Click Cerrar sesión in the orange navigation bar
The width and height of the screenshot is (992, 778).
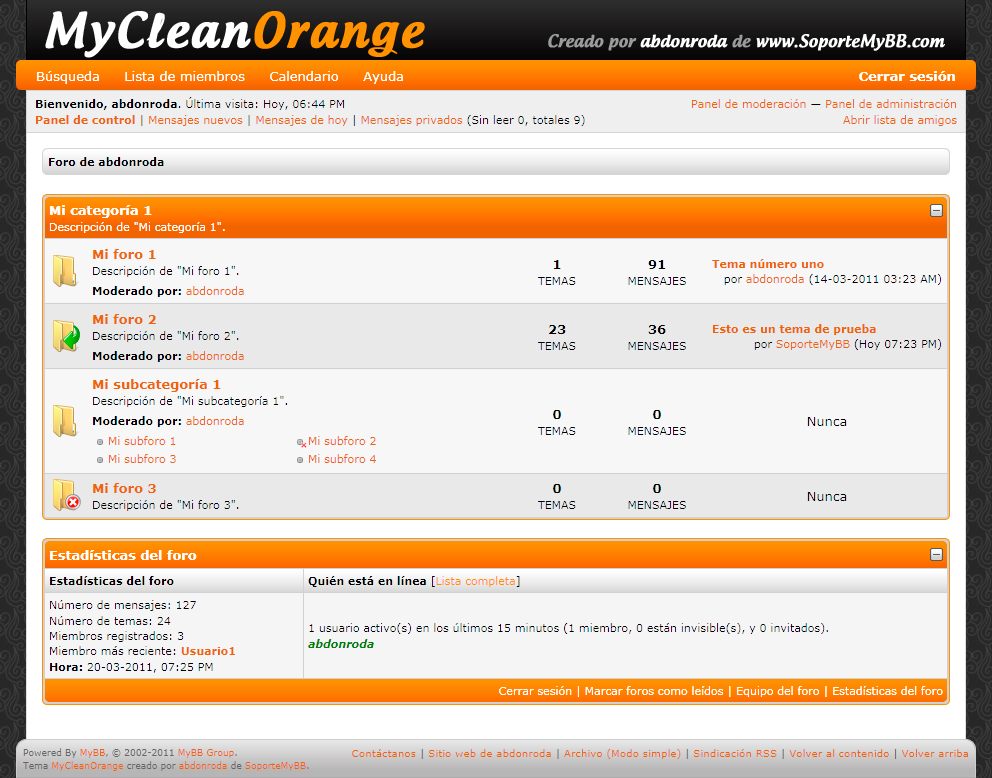(907, 76)
